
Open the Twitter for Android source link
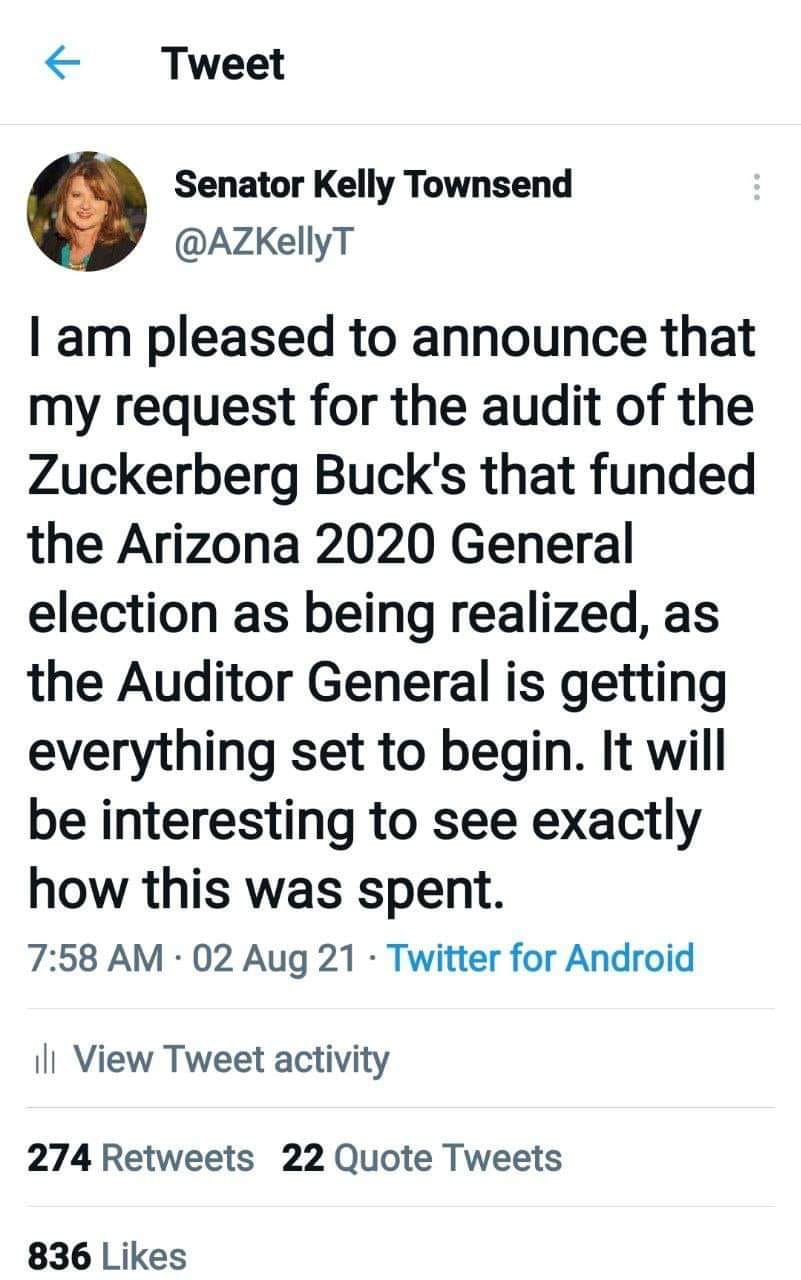(540, 958)
